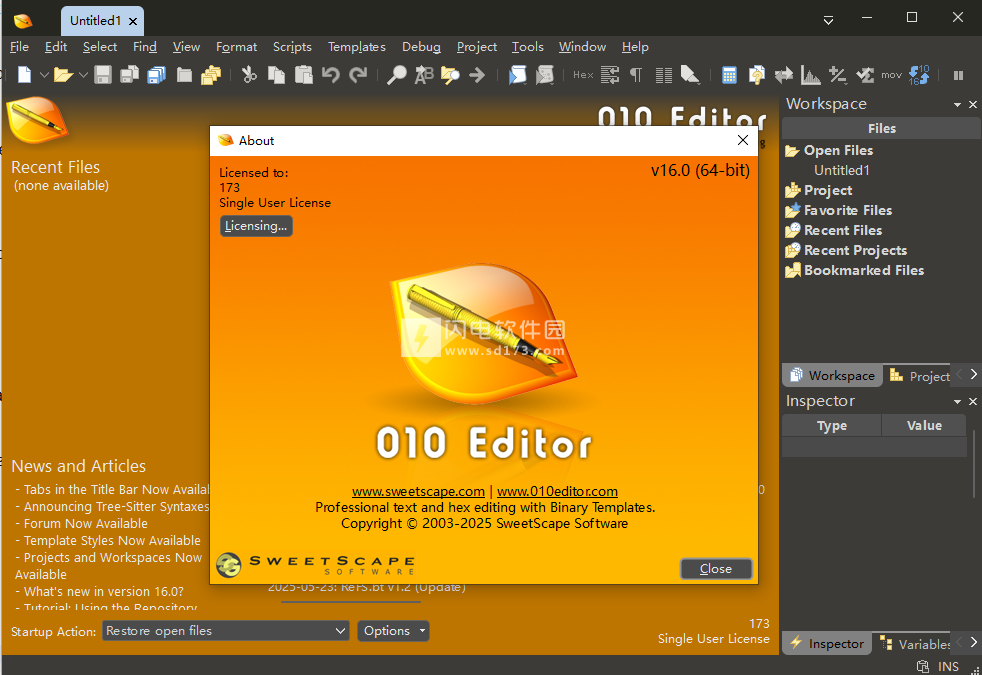Click the Find in Files icon
Screen dimensions: 982x675
pyautogui.click(x=450, y=75)
